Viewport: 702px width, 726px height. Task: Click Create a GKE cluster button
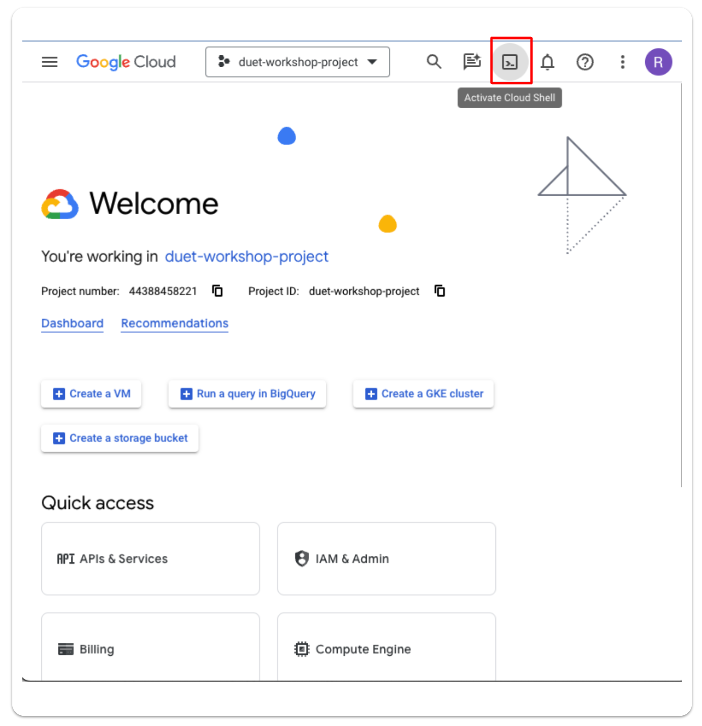(423, 394)
